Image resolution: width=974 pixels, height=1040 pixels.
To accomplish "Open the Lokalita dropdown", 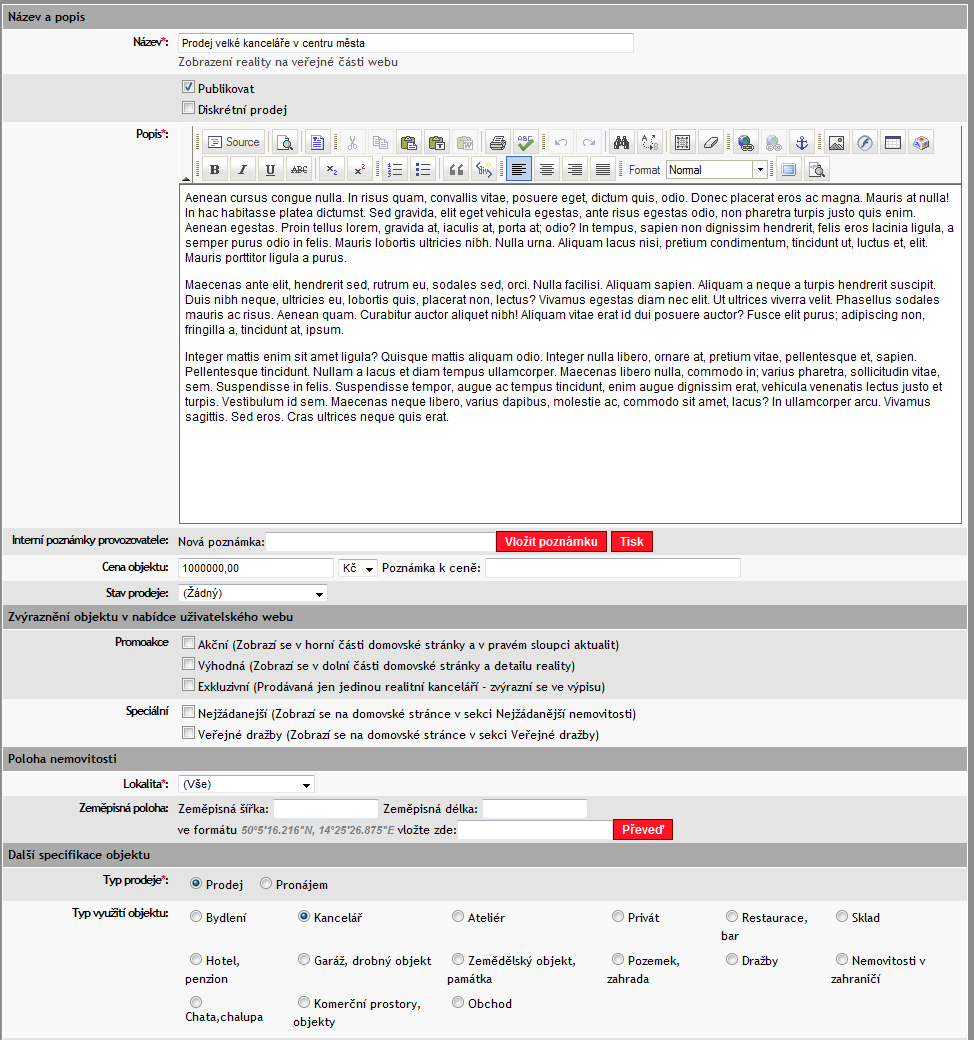I will 246,784.
